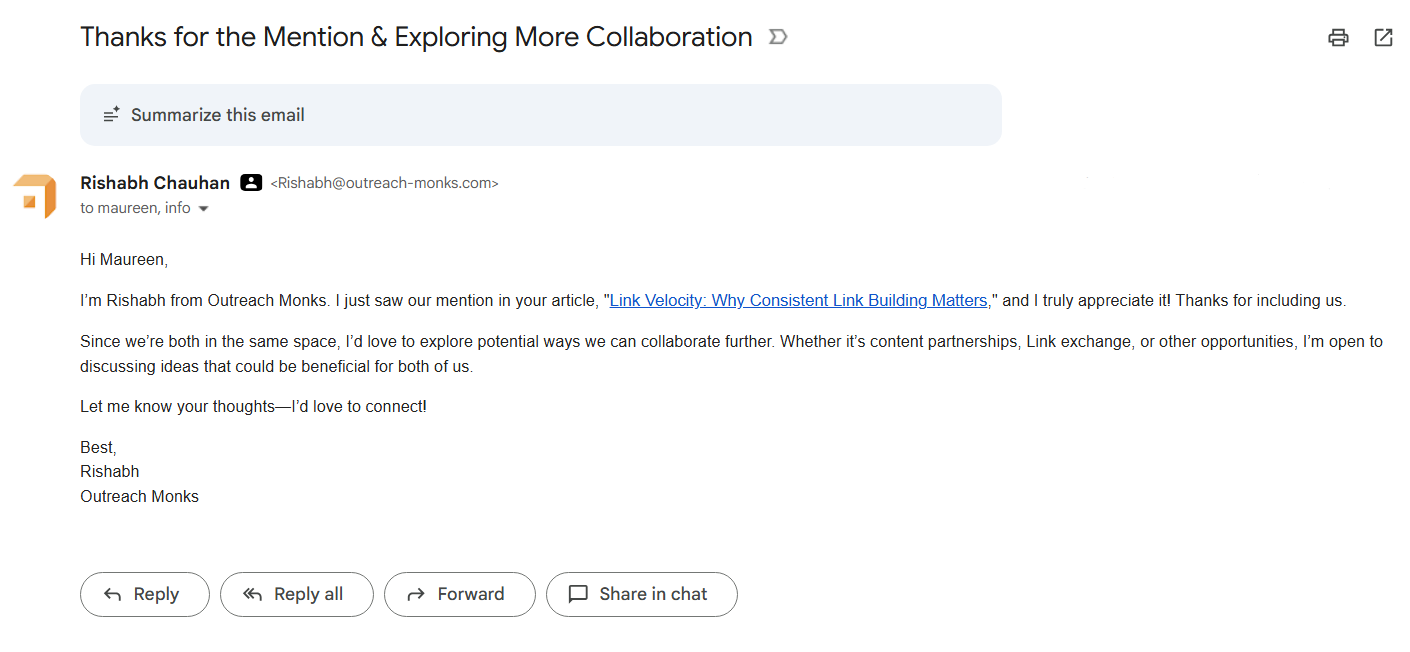Screen dimensions: 1410x652
Task: Open the recipient details dropdown arrow
Action: 204,207
